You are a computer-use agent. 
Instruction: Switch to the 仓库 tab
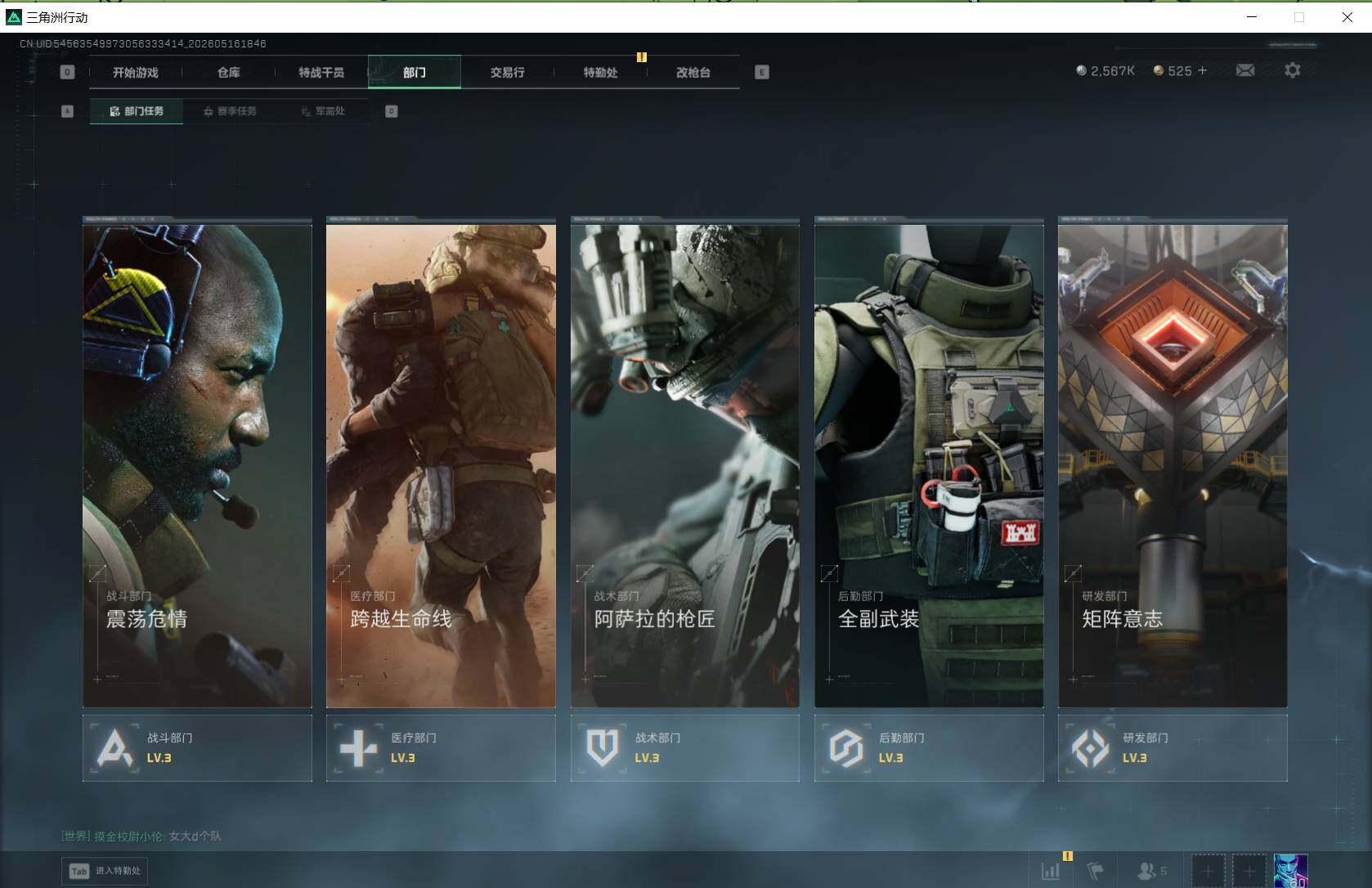point(229,73)
